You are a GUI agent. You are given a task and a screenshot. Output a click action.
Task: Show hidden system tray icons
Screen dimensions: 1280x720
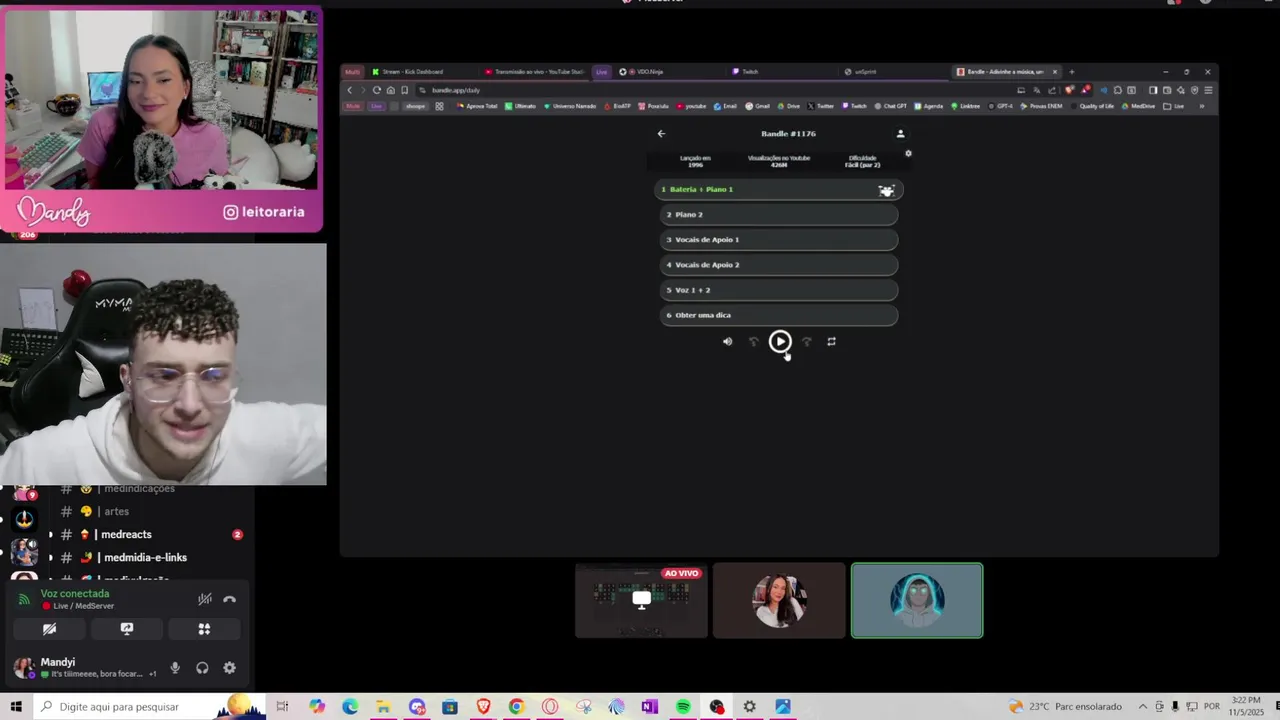point(1143,707)
